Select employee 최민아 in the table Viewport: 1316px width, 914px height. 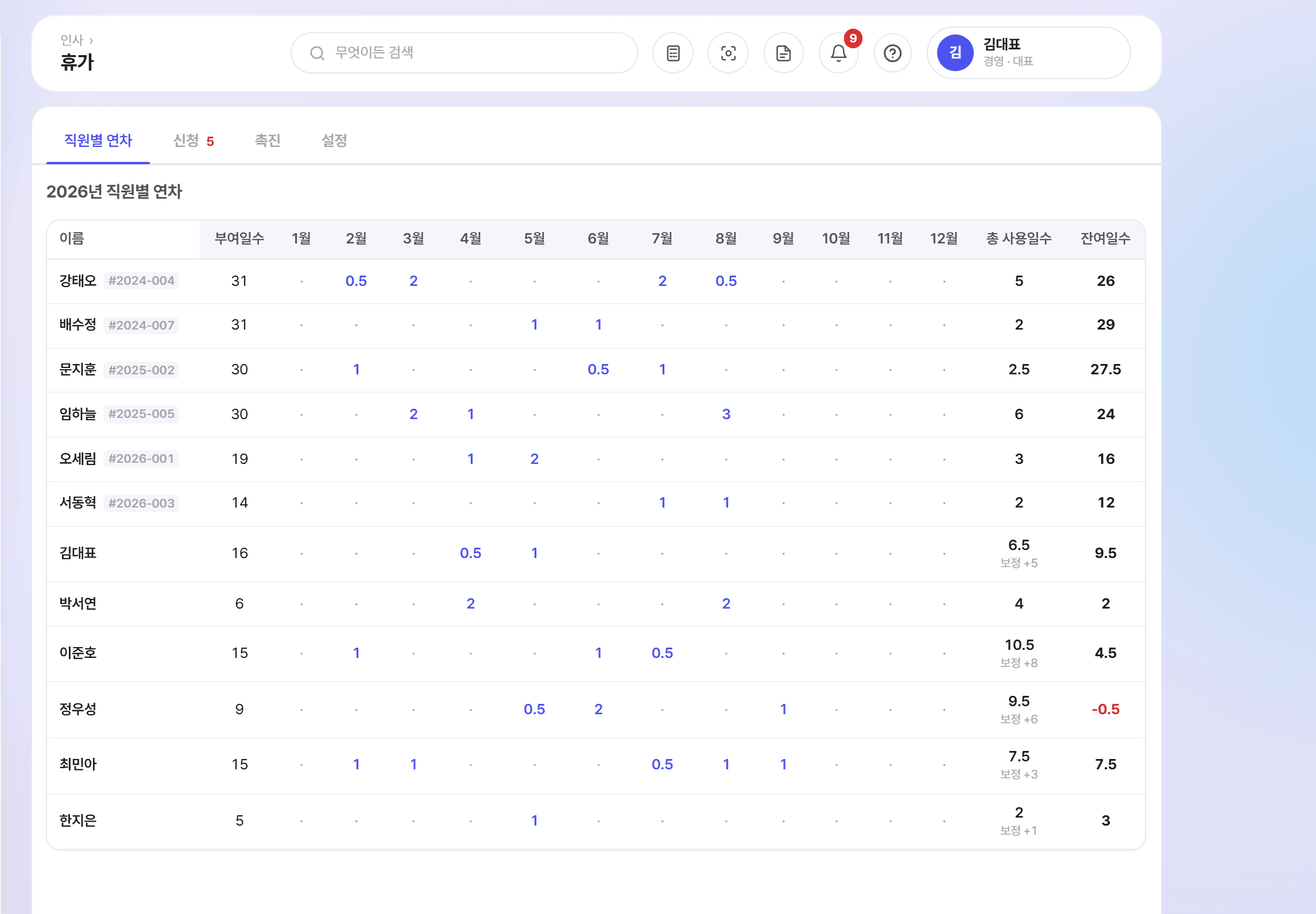point(78,764)
